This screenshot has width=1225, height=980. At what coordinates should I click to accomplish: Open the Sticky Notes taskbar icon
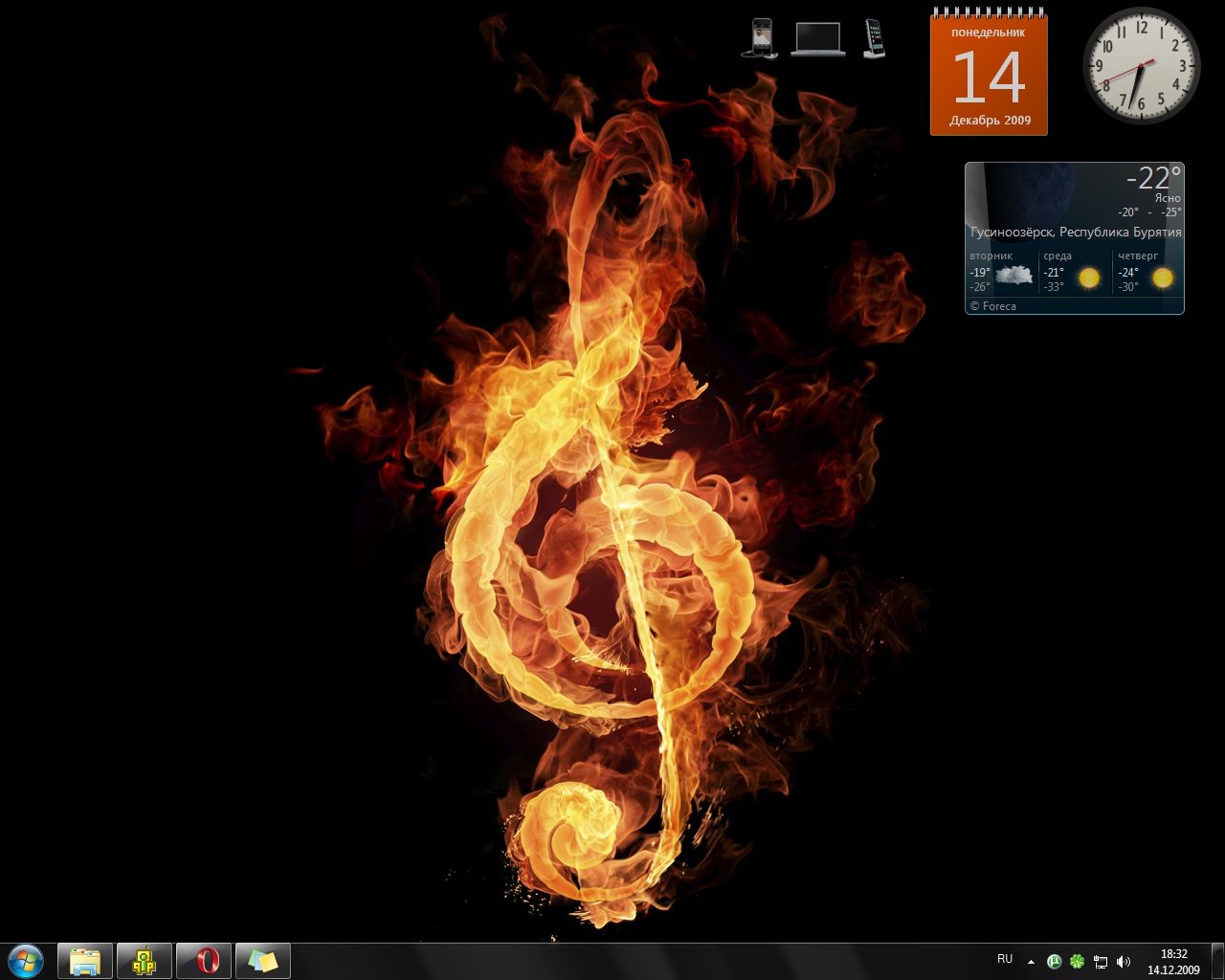click(263, 961)
